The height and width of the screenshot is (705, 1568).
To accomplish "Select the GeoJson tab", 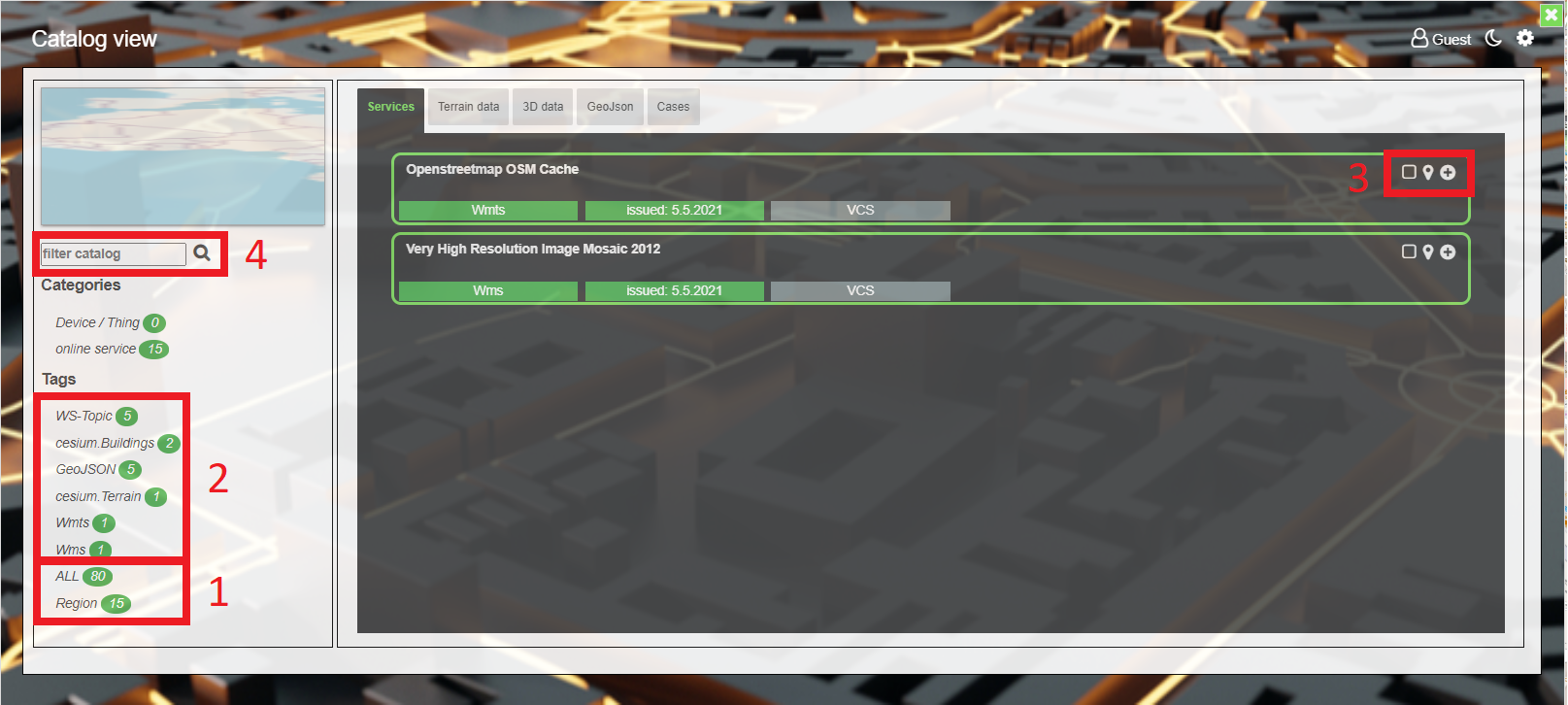I will (610, 107).
